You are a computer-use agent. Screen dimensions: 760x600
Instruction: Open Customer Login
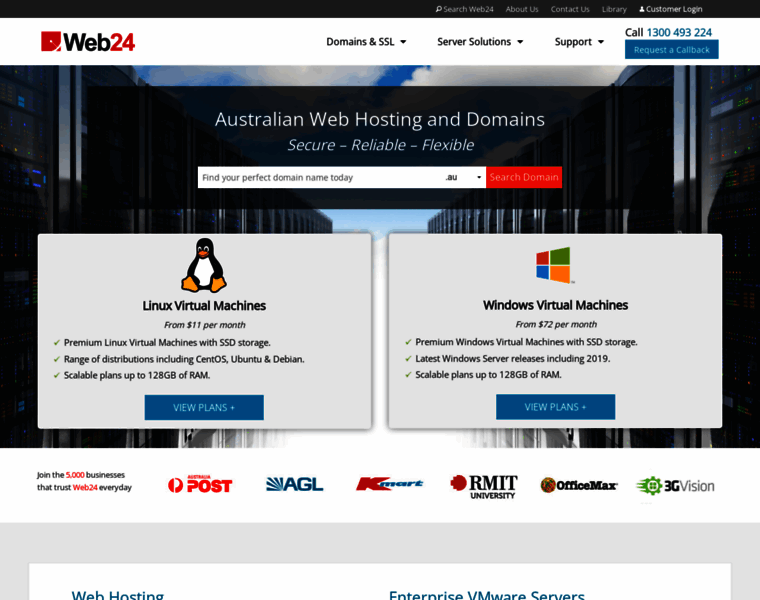pos(671,9)
